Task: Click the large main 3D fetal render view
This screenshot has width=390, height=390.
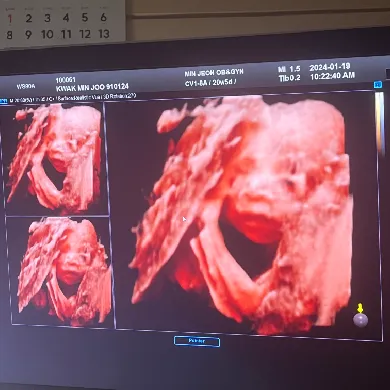Action: coord(246,214)
